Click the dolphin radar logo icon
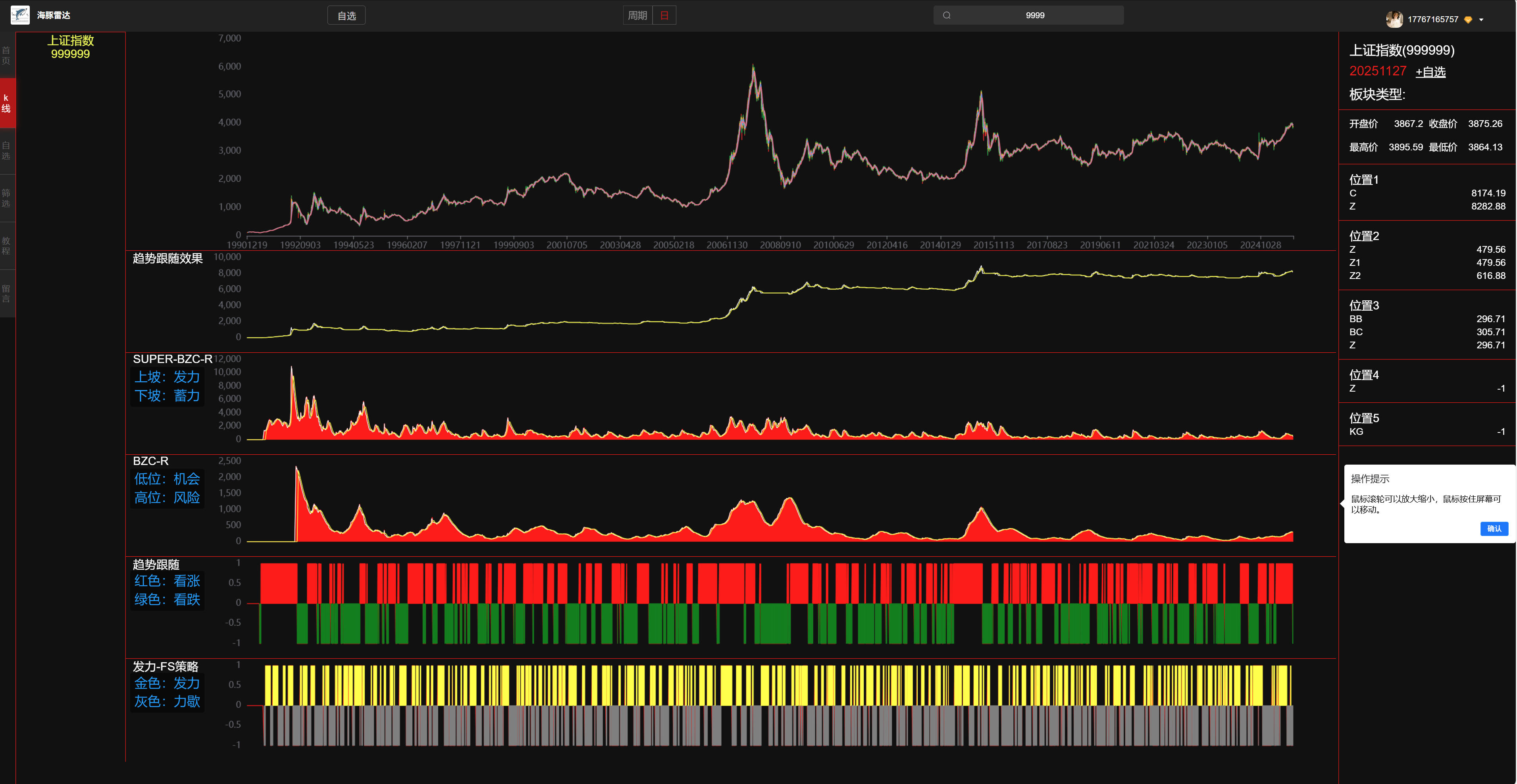Screen dimensions: 1517x784 tap(20, 15)
